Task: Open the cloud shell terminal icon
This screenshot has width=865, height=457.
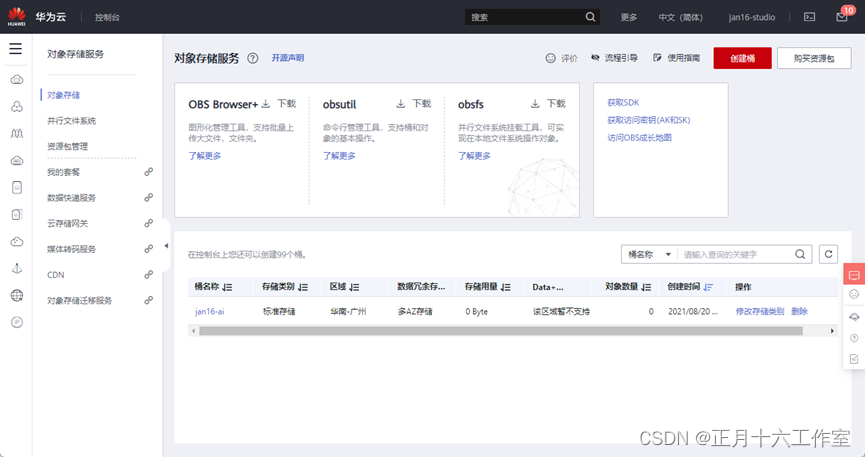Action: tap(809, 17)
